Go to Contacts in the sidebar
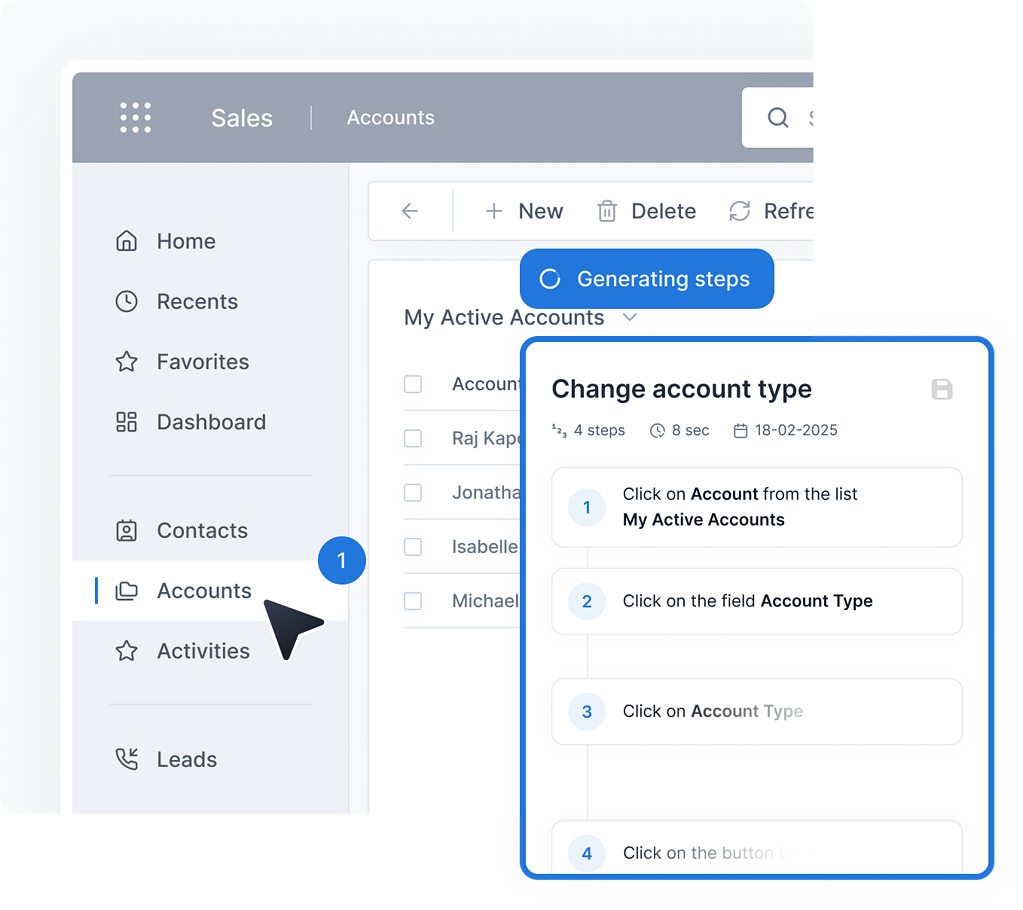Screen dimensions: 1023x910 [201, 531]
